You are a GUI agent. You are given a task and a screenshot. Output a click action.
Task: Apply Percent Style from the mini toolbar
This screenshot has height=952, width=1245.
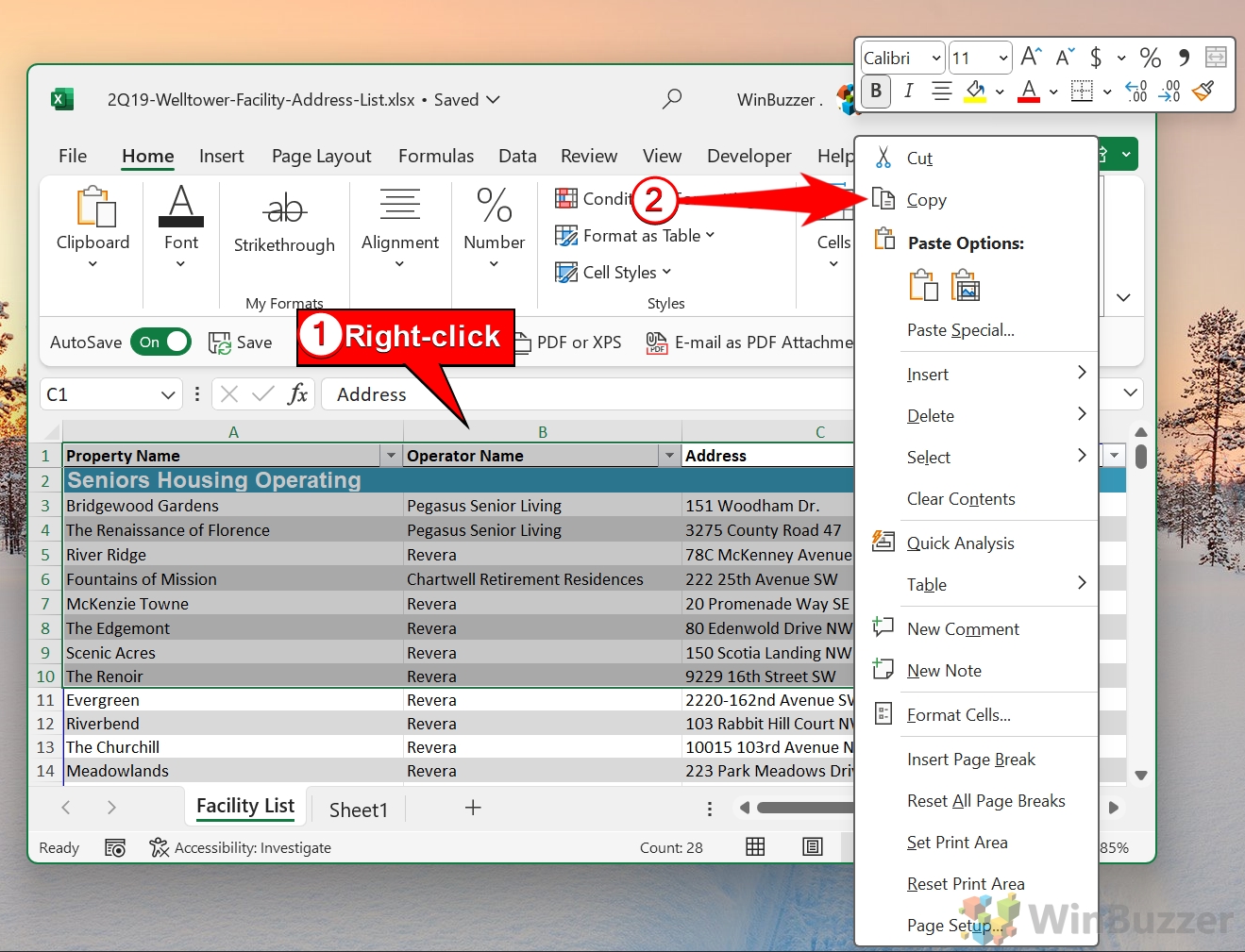(x=1151, y=58)
